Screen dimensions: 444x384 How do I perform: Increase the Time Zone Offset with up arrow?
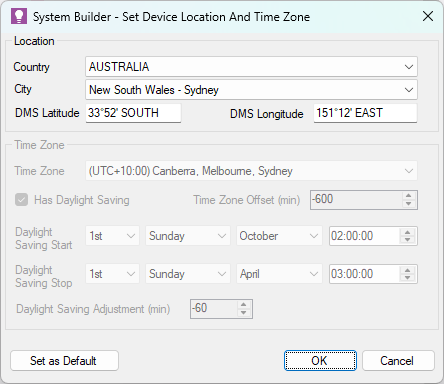tap(409, 196)
